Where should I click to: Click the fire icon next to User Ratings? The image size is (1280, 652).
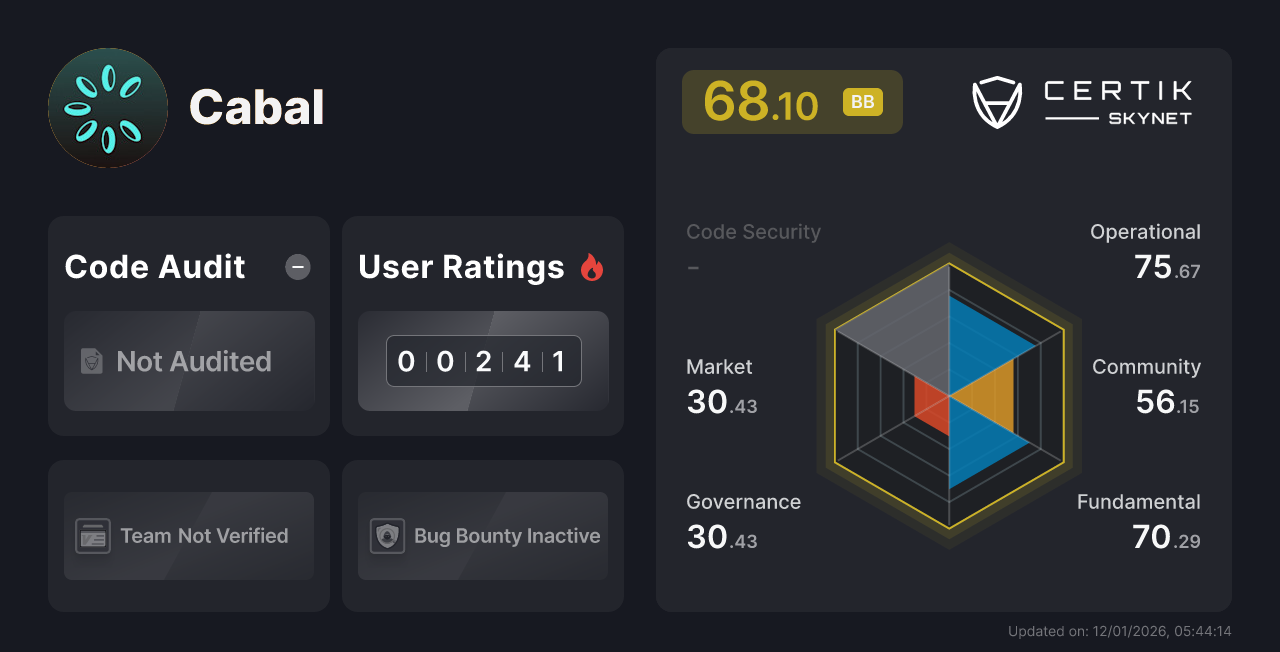(x=592, y=267)
